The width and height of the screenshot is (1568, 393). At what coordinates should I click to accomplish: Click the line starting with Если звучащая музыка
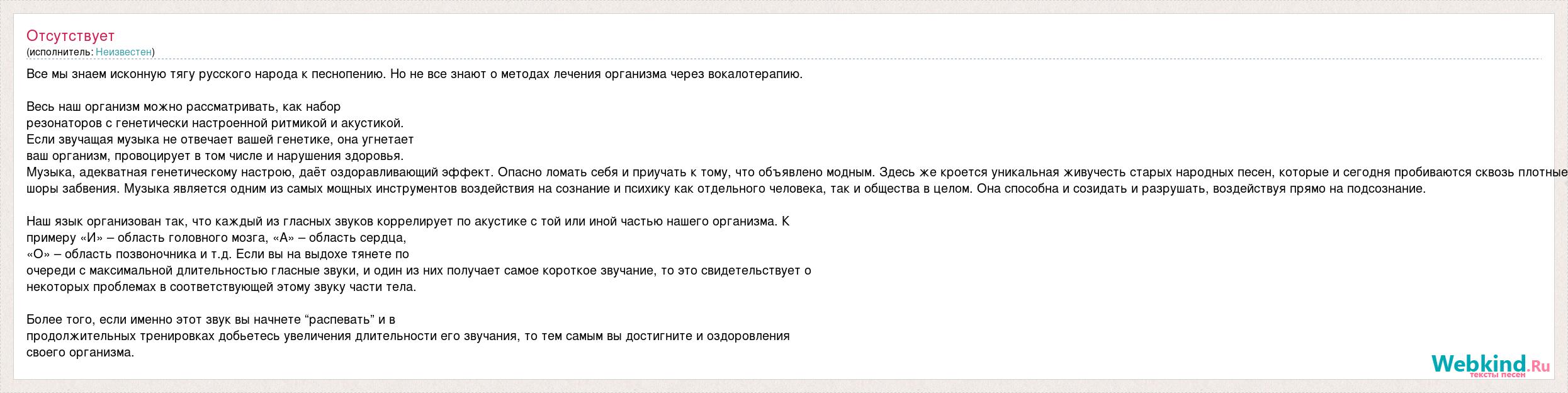220,139
